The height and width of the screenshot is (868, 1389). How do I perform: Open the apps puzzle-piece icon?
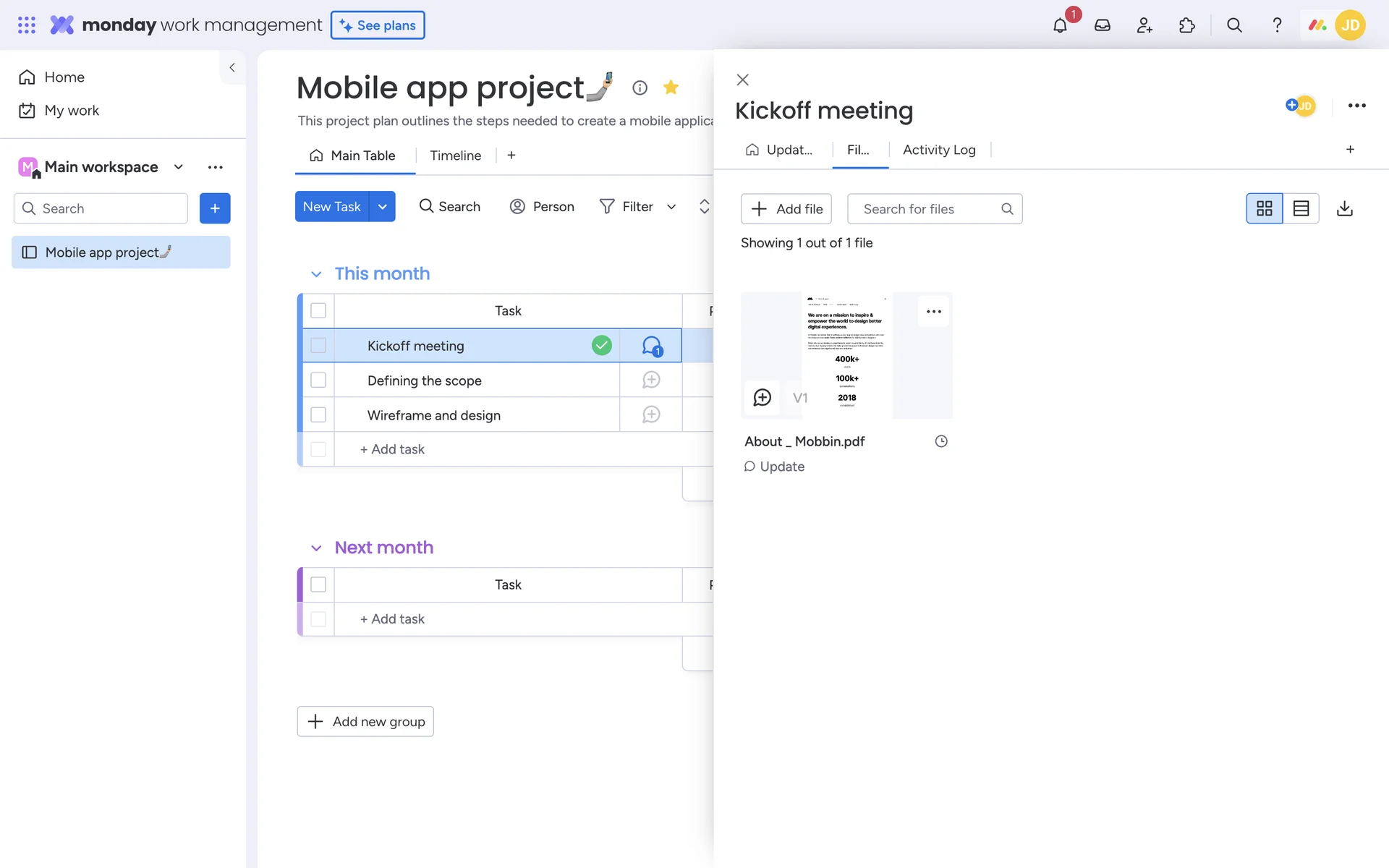pyautogui.click(x=1187, y=25)
